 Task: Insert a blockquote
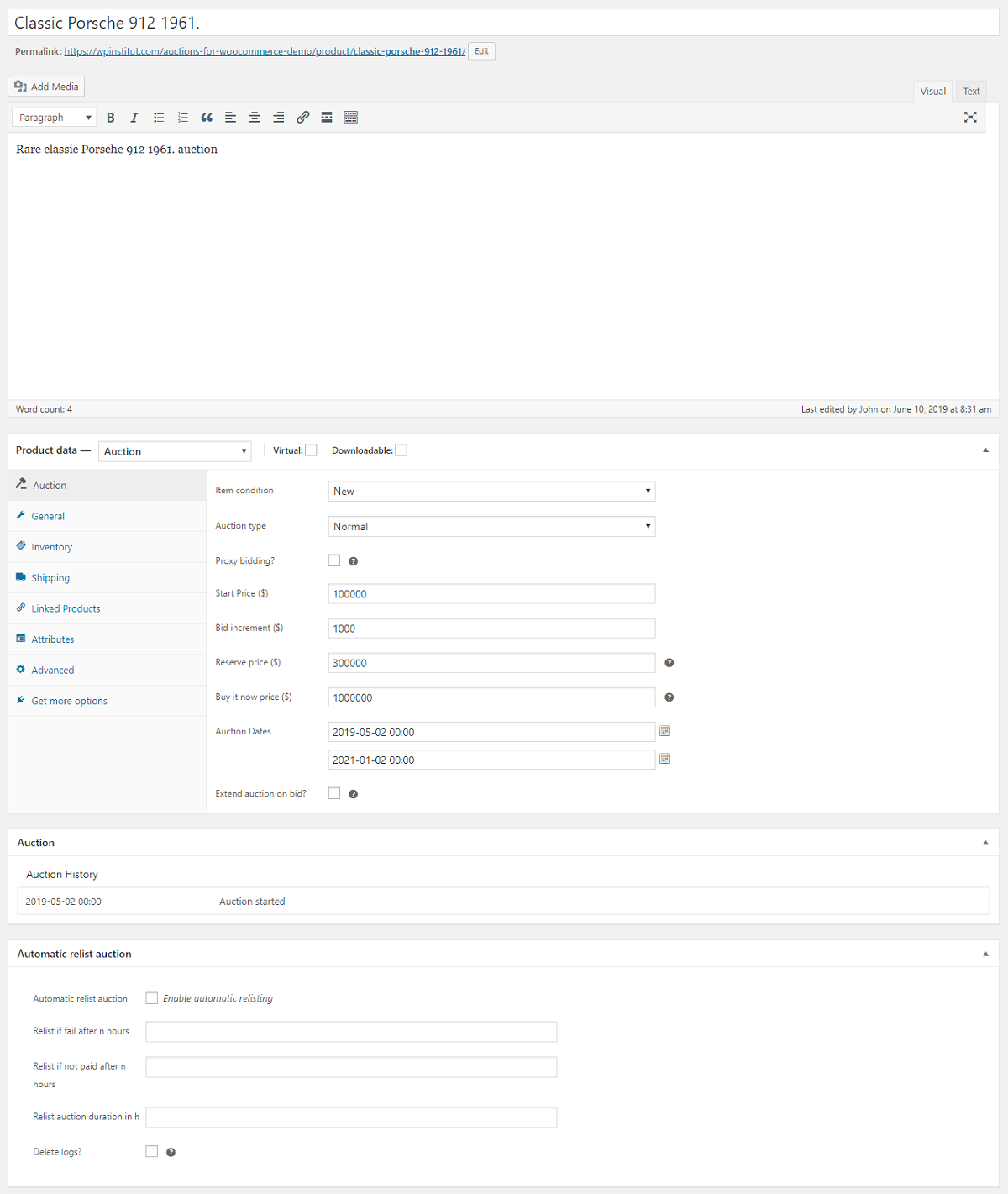click(207, 117)
